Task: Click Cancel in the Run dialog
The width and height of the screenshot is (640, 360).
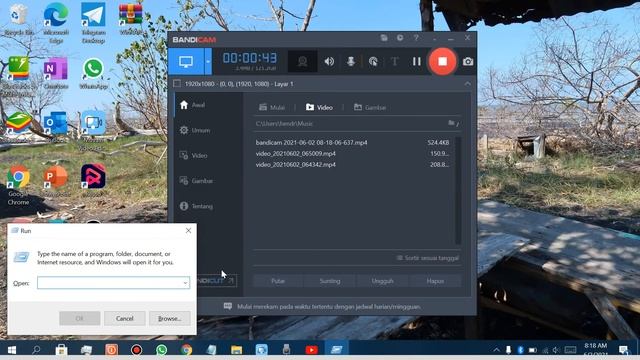Action: click(x=124, y=318)
